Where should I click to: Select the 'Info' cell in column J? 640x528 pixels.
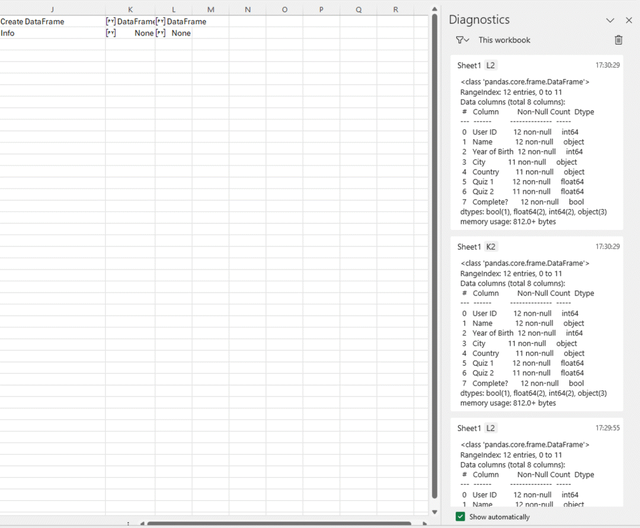click(52, 33)
